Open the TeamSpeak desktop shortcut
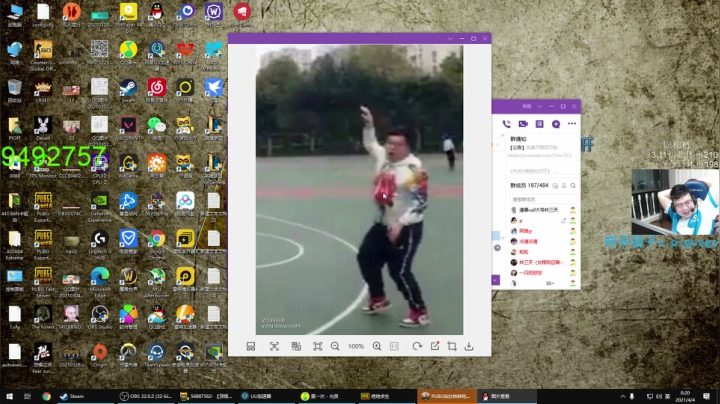Screen dimensions: 720x404 point(157,356)
